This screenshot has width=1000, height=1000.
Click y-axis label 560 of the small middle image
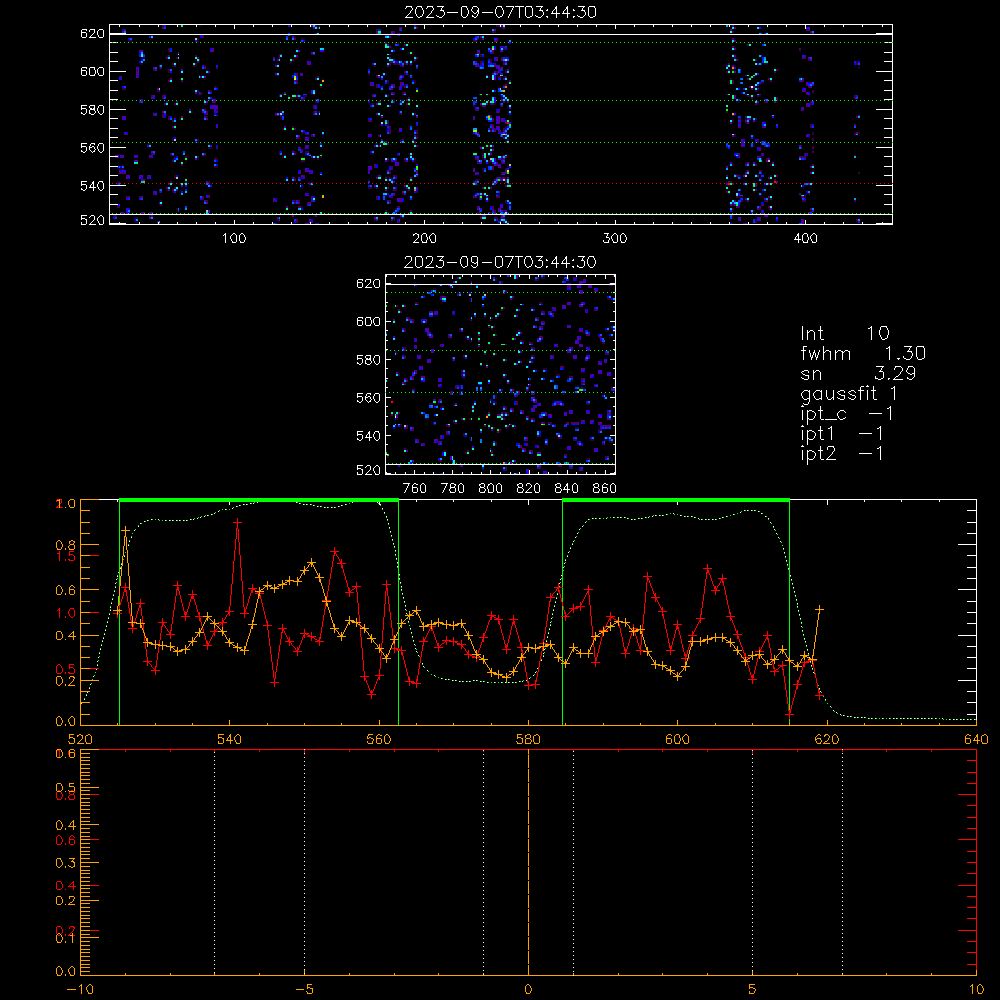point(368,397)
